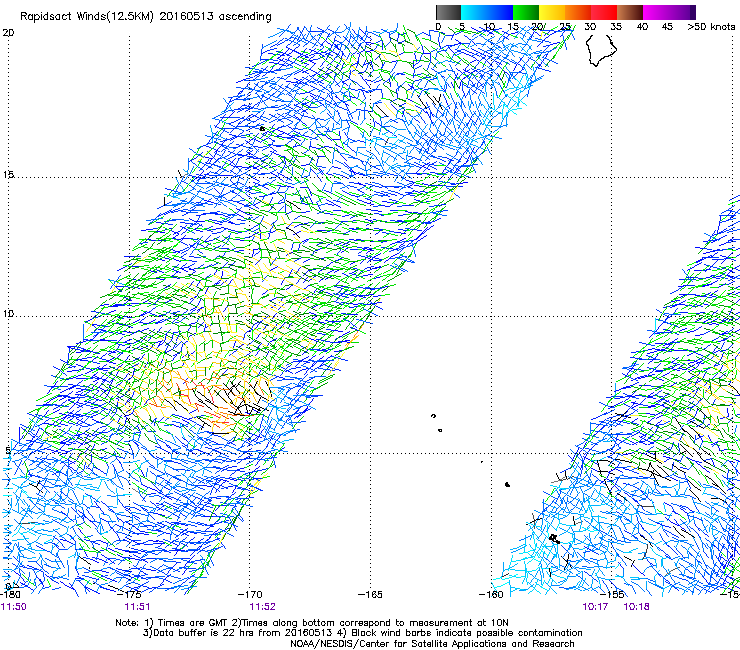The width and height of the screenshot is (740, 650).
Task: Click the "45" legend scale label
Action: click(667, 27)
